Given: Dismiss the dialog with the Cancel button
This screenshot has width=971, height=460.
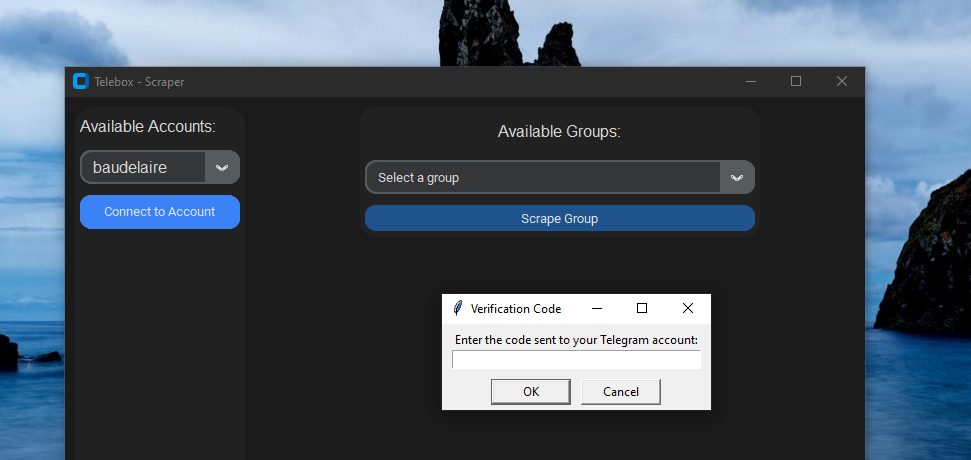Looking at the screenshot, I should click(x=620, y=391).
